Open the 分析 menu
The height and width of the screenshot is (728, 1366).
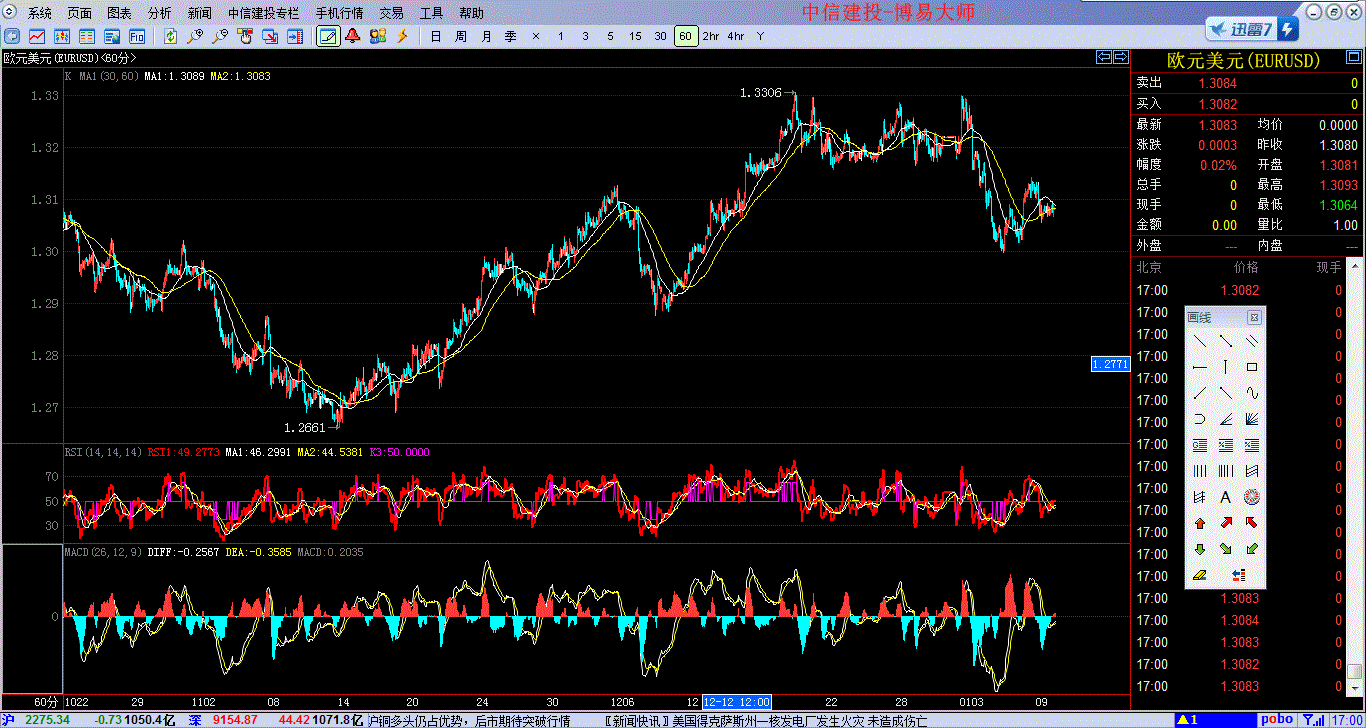click(x=159, y=13)
